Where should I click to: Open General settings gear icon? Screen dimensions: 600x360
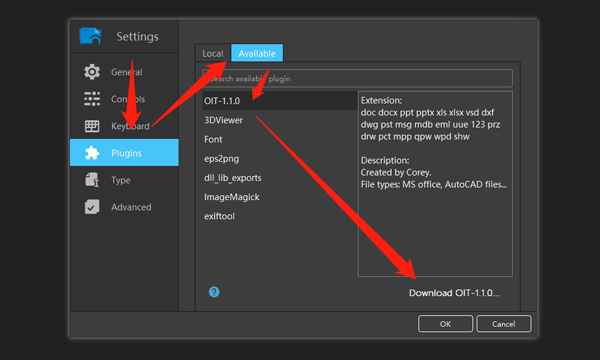[92, 72]
